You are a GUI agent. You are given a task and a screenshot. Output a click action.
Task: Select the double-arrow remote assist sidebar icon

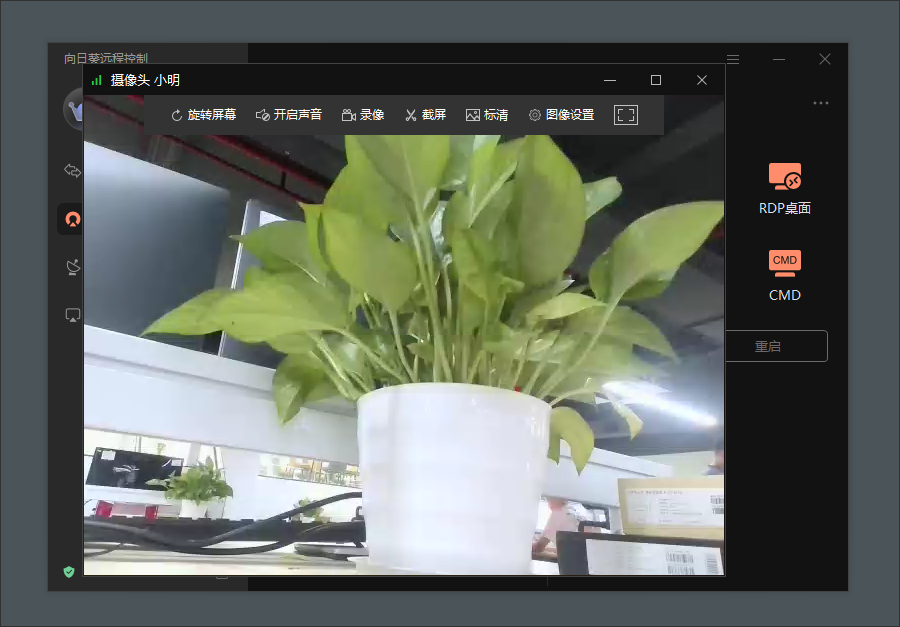coord(72,171)
